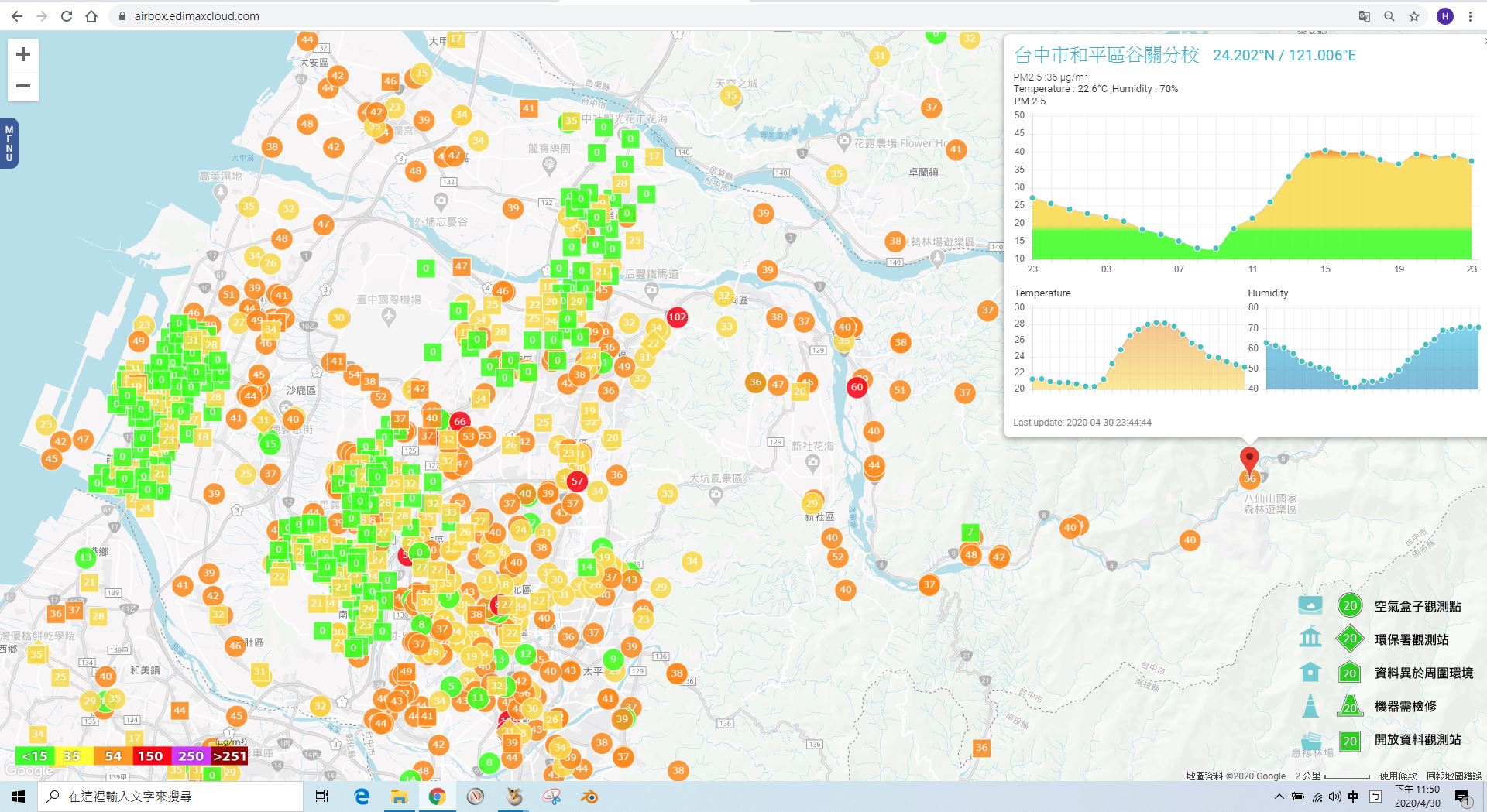Screen dimensions: 1487x812
Task: Select the red 66 sensor marker
Action: pyautogui.click(x=460, y=421)
